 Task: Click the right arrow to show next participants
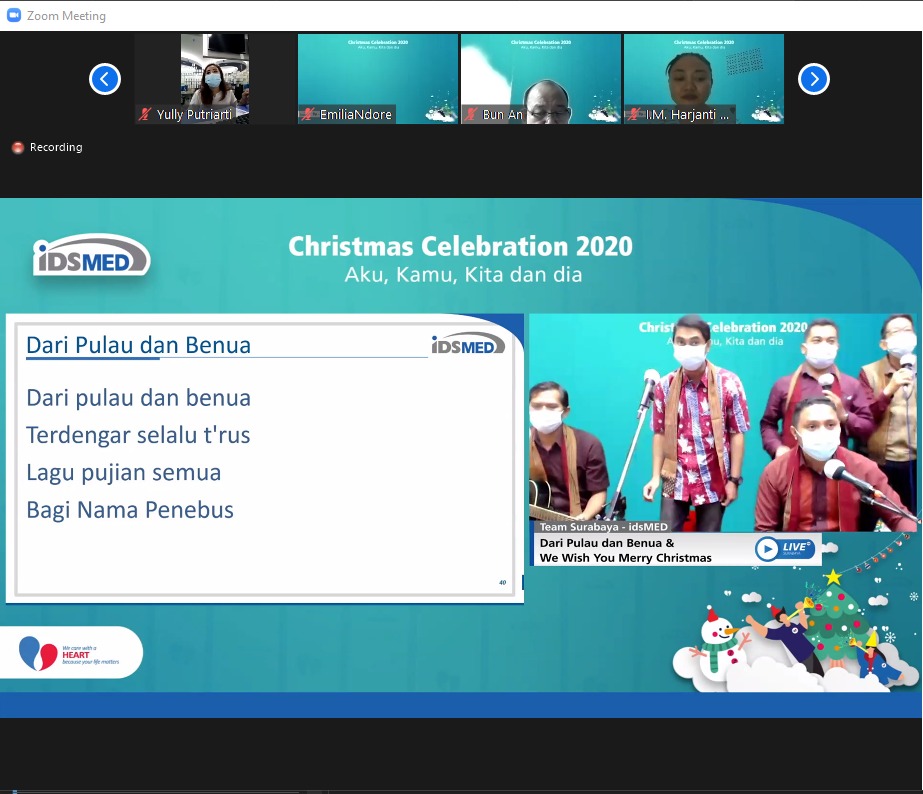pyautogui.click(x=814, y=79)
